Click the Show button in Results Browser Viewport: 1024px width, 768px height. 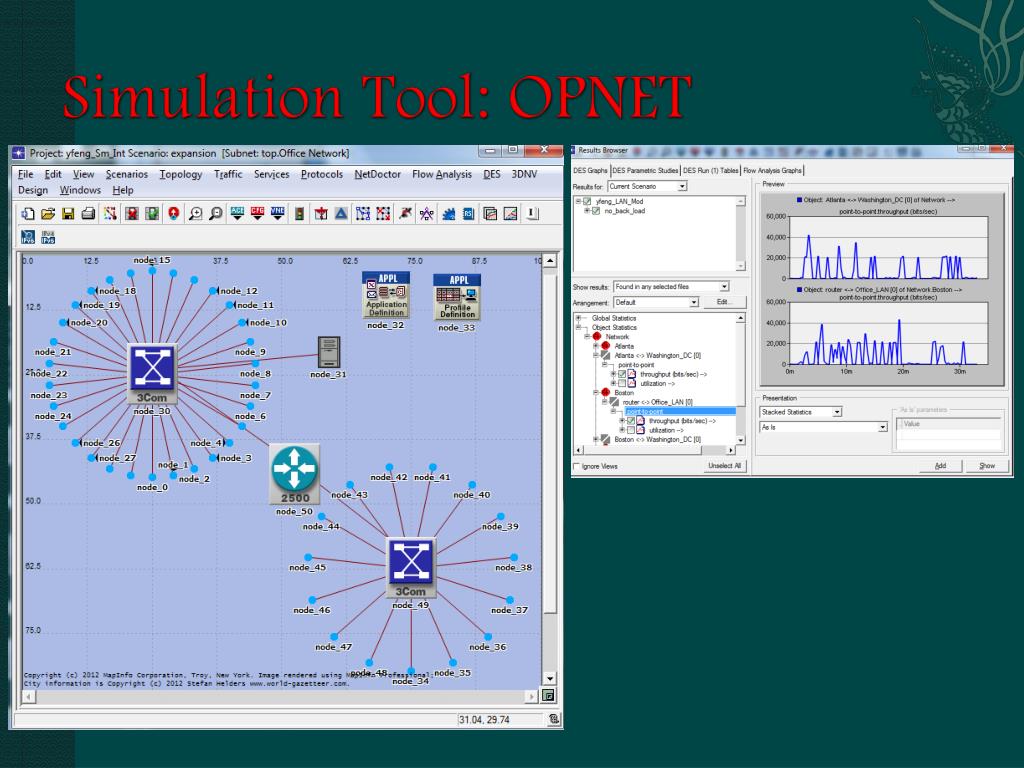pos(987,466)
